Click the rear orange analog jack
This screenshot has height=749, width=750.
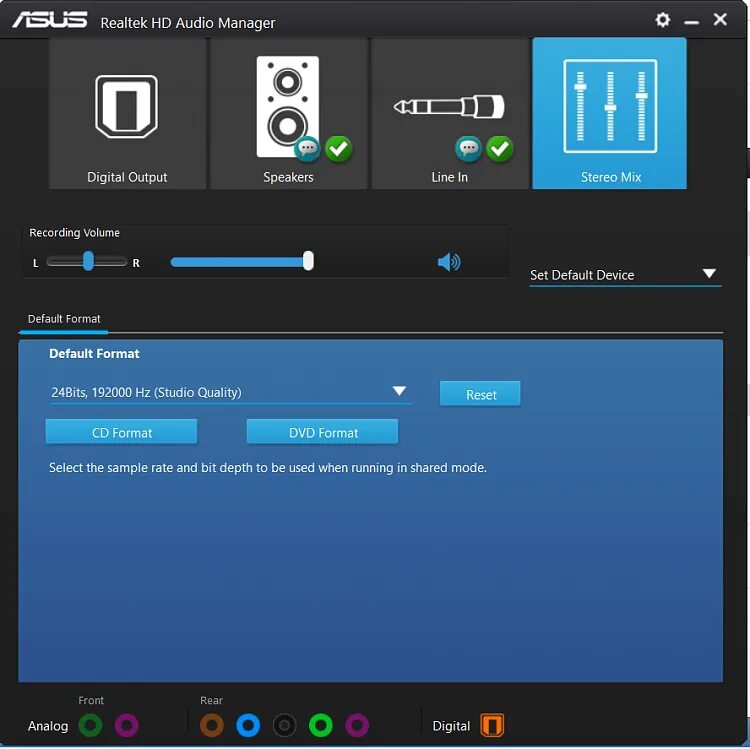tap(212, 725)
